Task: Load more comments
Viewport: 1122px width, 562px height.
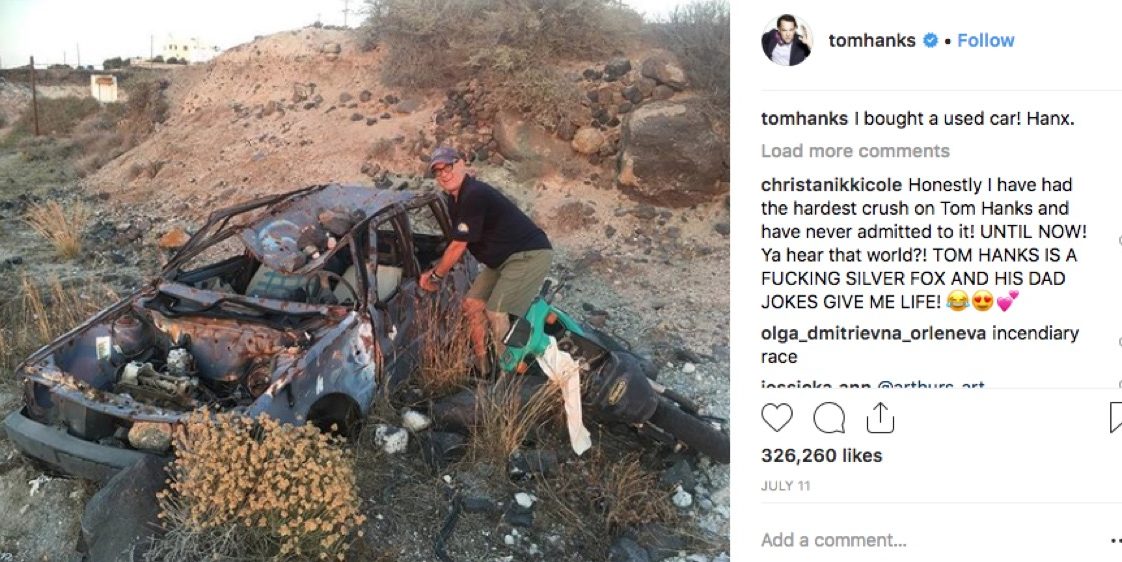Action: point(855,151)
